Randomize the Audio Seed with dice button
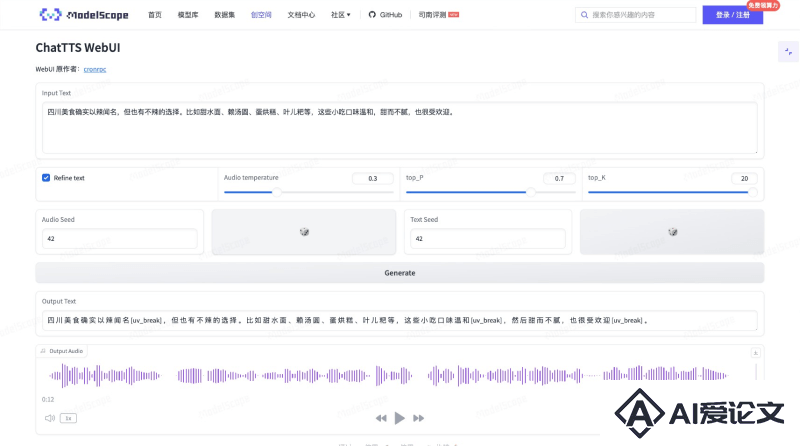800x446 pixels. tap(304, 232)
